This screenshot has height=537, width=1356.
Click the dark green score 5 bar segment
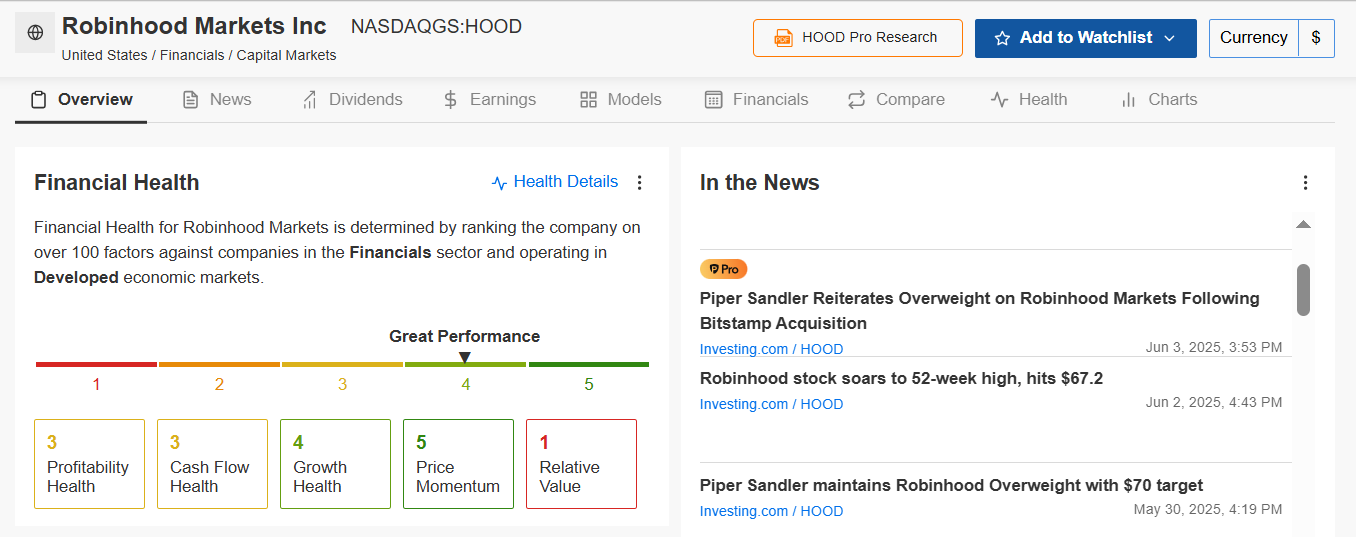point(588,364)
